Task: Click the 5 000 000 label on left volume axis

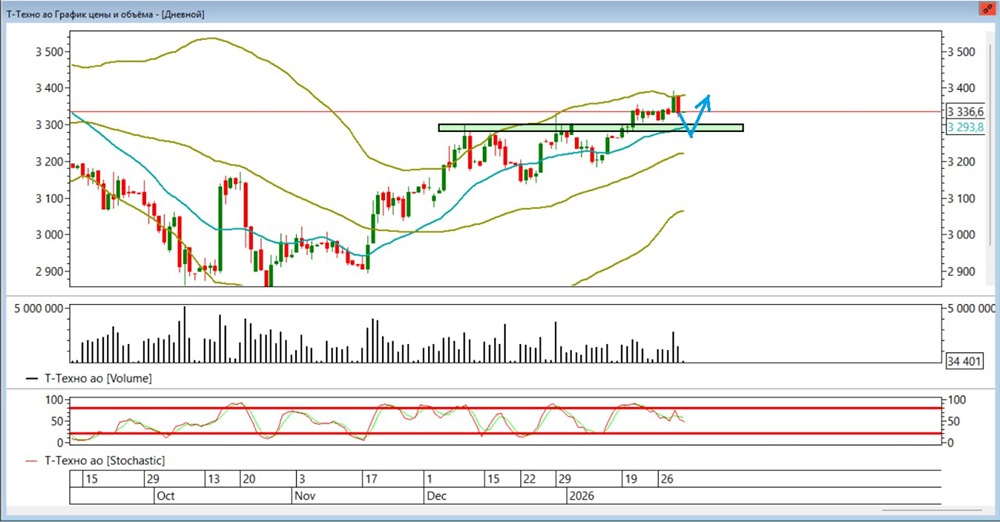Action: click(x=39, y=309)
